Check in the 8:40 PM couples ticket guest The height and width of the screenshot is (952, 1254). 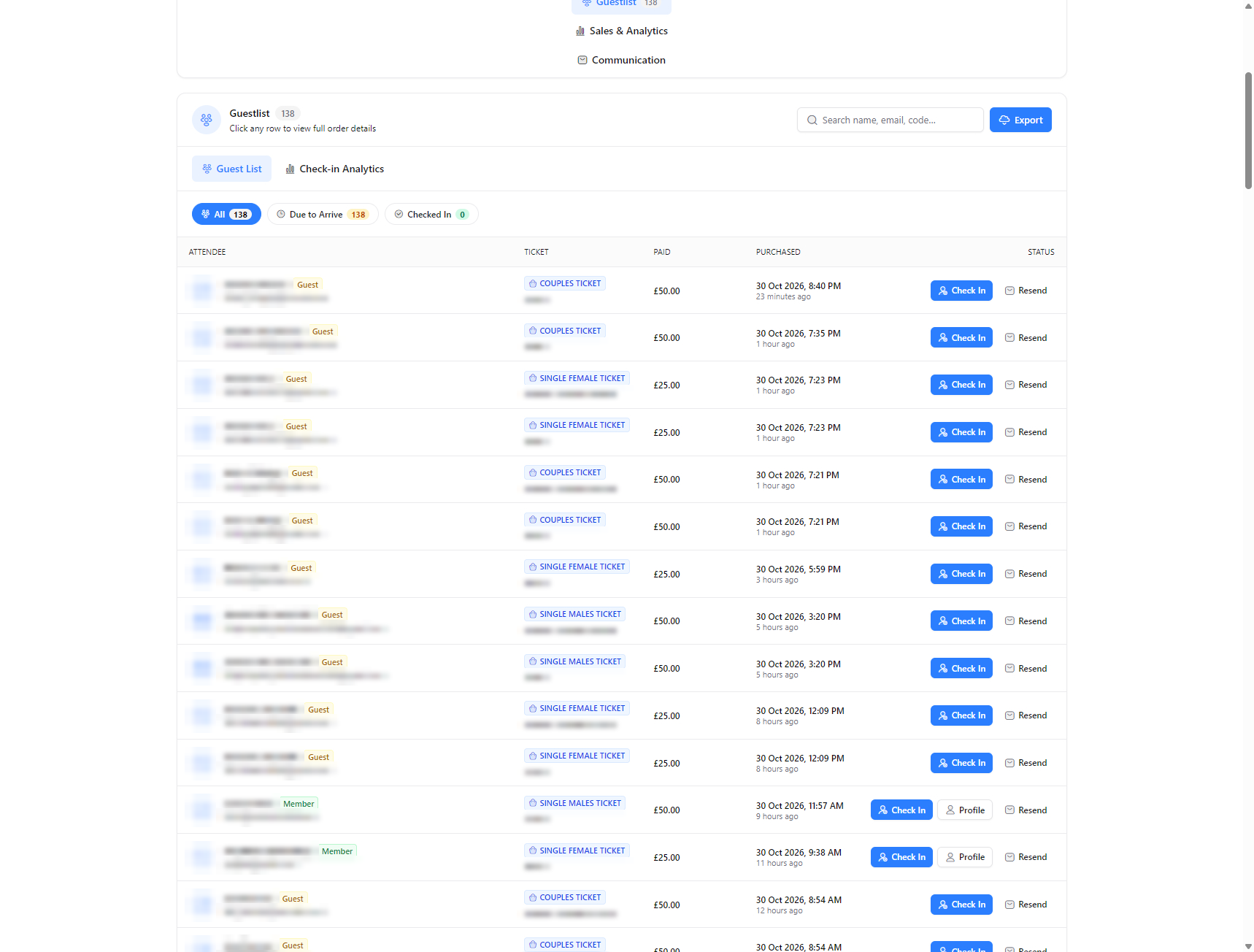(961, 291)
